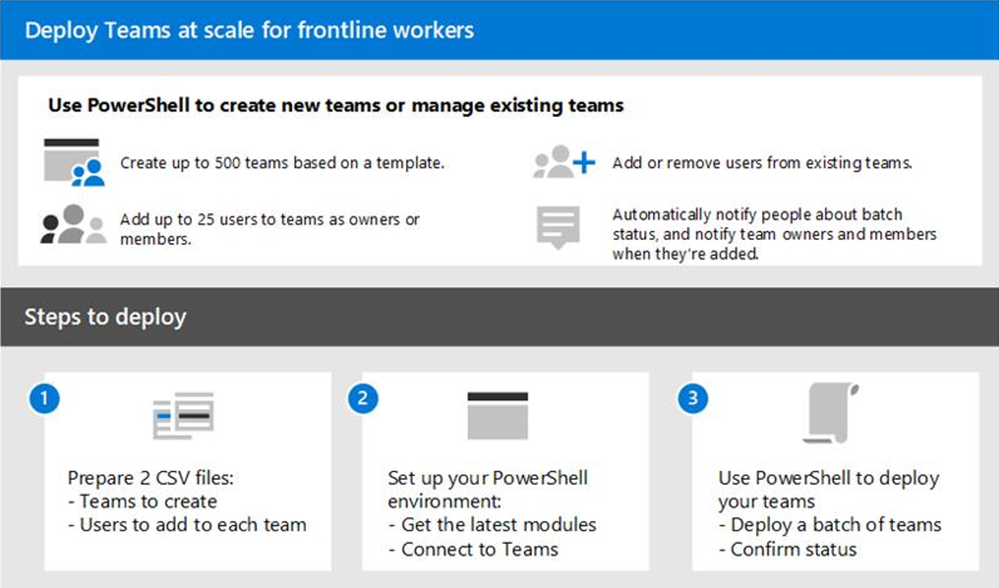Click '- Get the latest modules' line
Image resolution: width=999 pixels, height=588 pixels.
coord(492,525)
